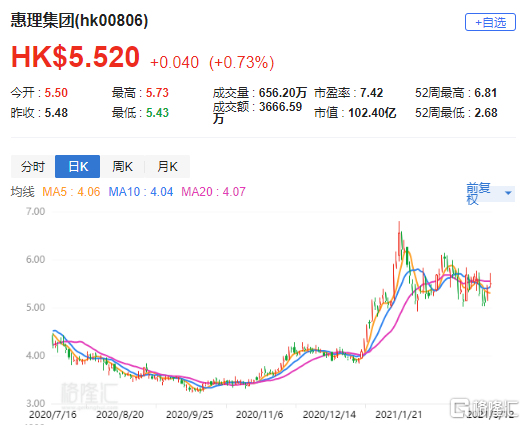Viewport: 525px width, 425px height.
Task: Click the 7.00 y-axis price label
Action: [x=35, y=211]
